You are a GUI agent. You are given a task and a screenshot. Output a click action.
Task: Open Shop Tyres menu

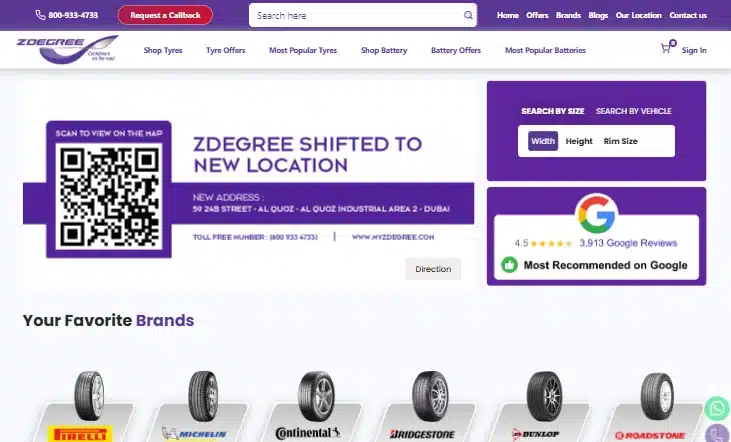click(163, 50)
